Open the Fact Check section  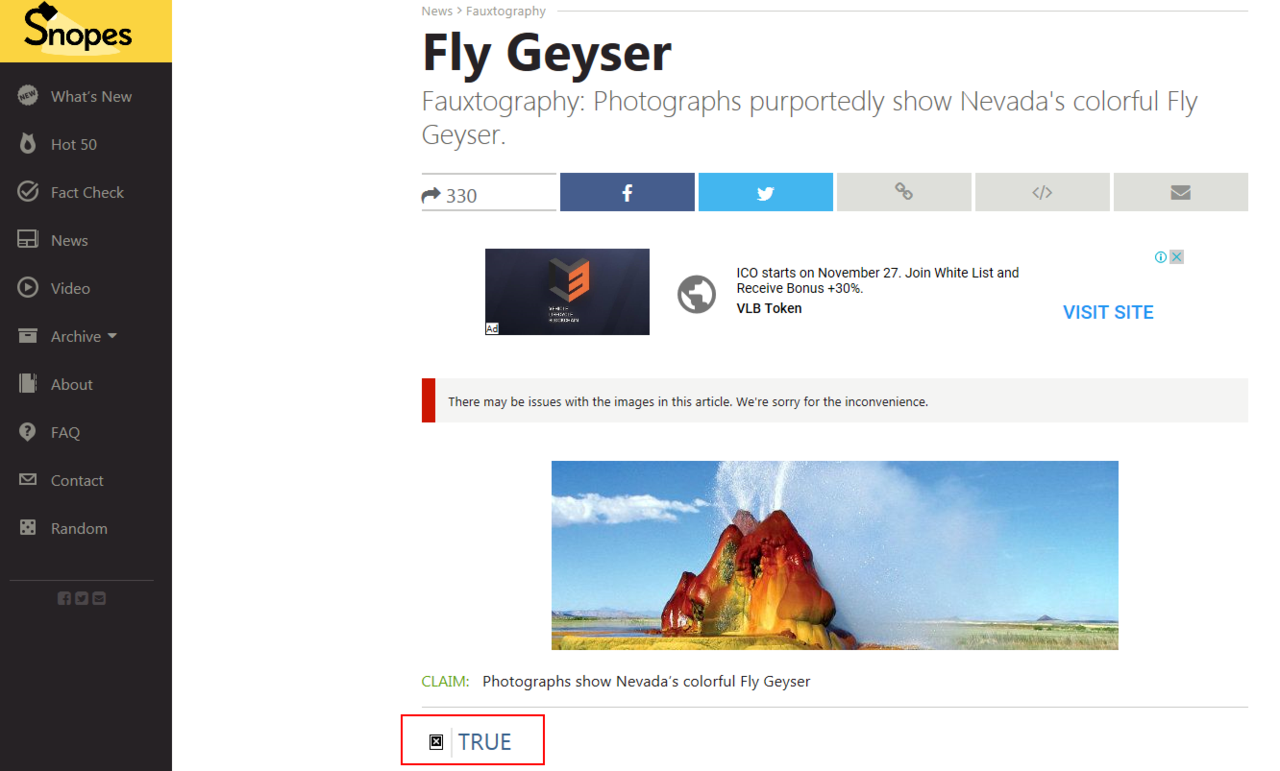85,192
